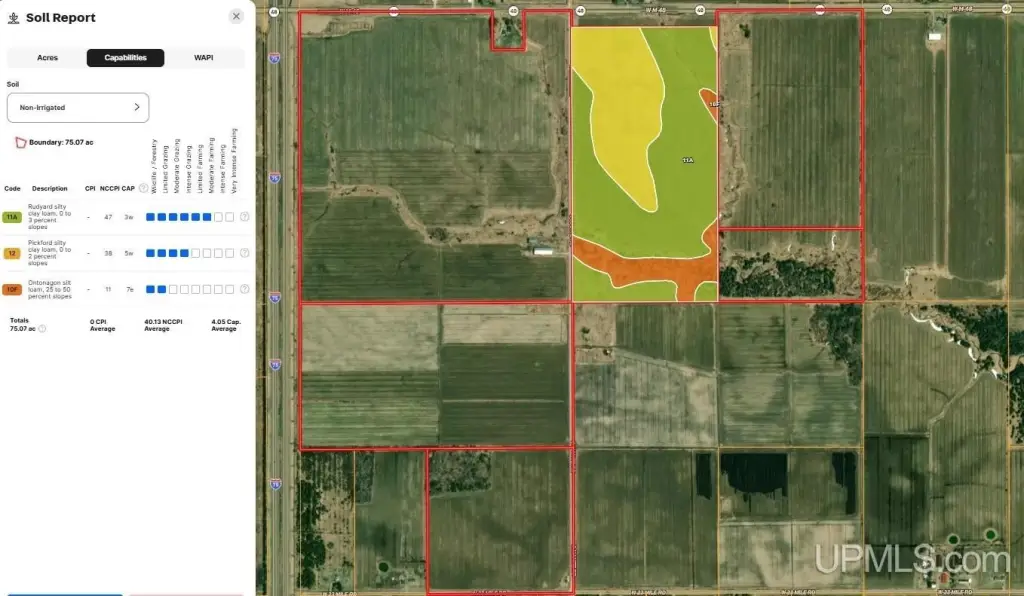Viewport: 1024px width, 596px height.
Task: Click the yellow 12 soil code swatch
Action: (13, 253)
